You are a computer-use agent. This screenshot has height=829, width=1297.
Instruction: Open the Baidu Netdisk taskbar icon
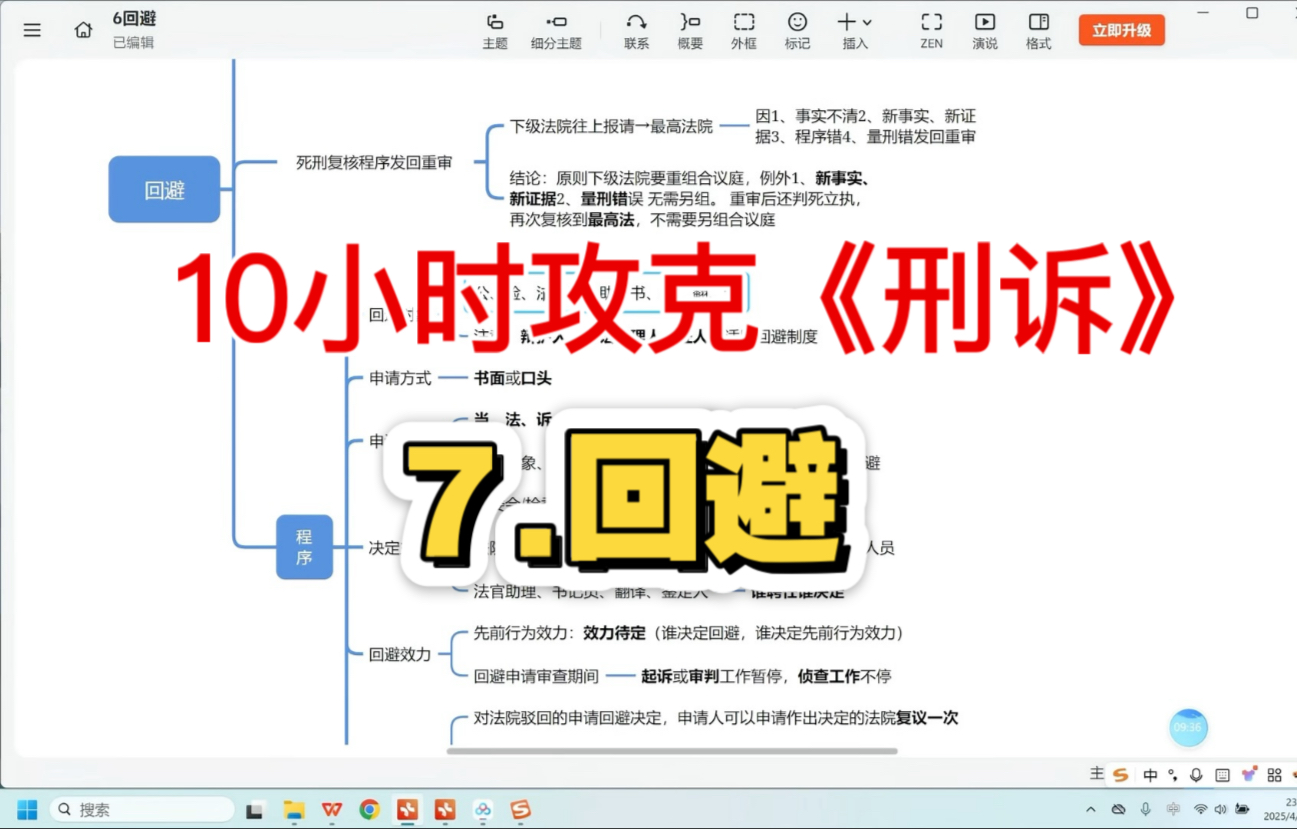(483, 809)
